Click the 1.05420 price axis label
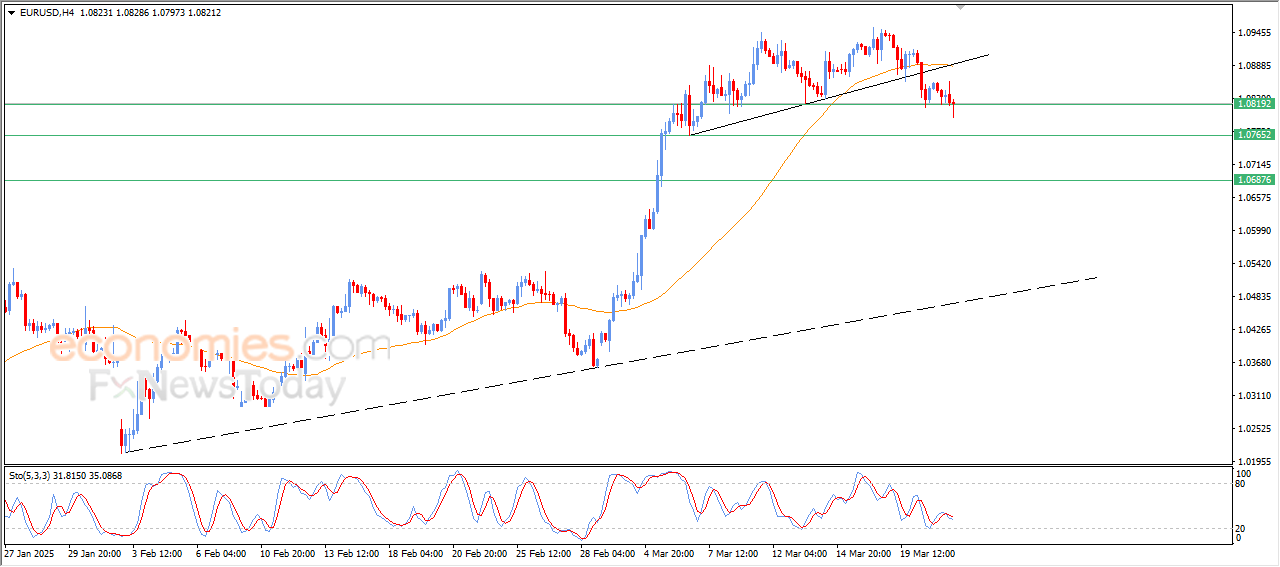The height and width of the screenshot is (567, 1280). point(1253,264)
